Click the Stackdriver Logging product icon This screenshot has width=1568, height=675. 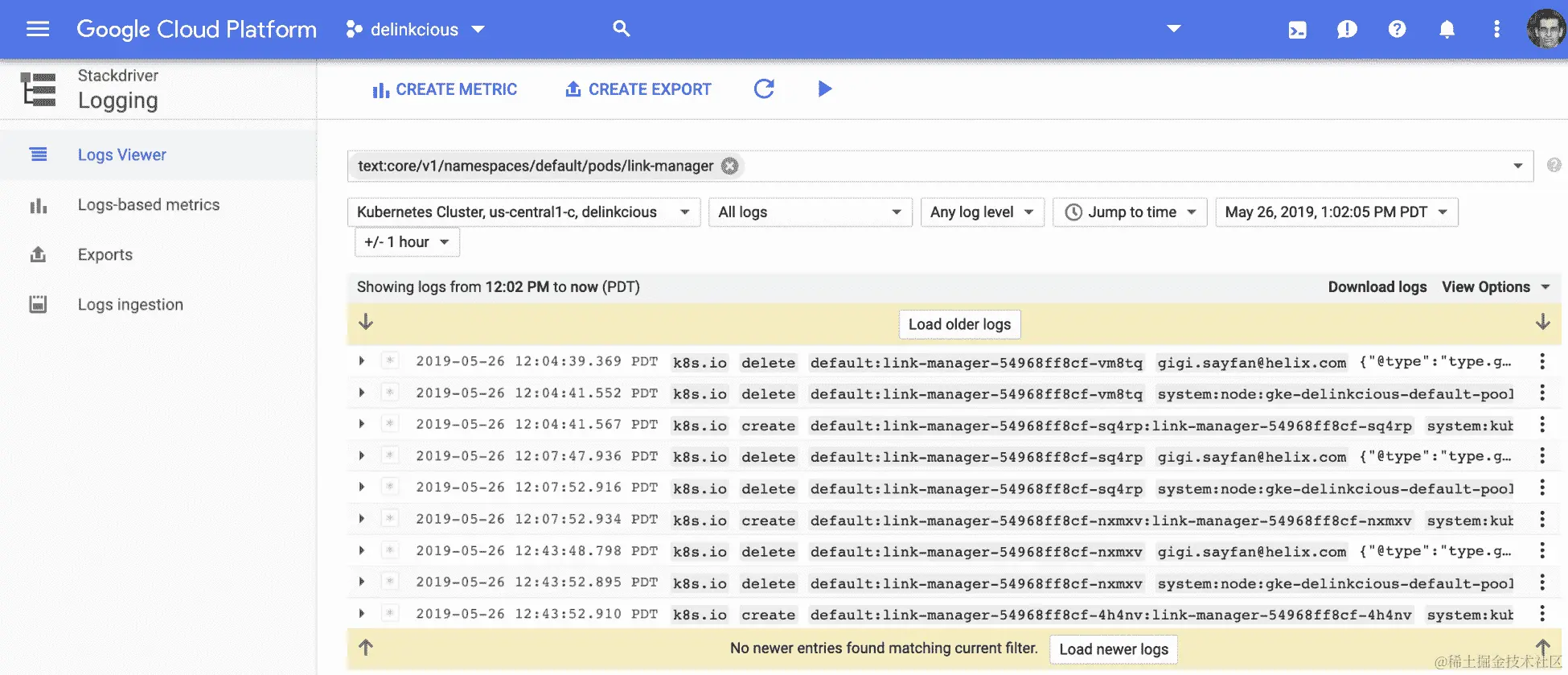pos(38,89)
